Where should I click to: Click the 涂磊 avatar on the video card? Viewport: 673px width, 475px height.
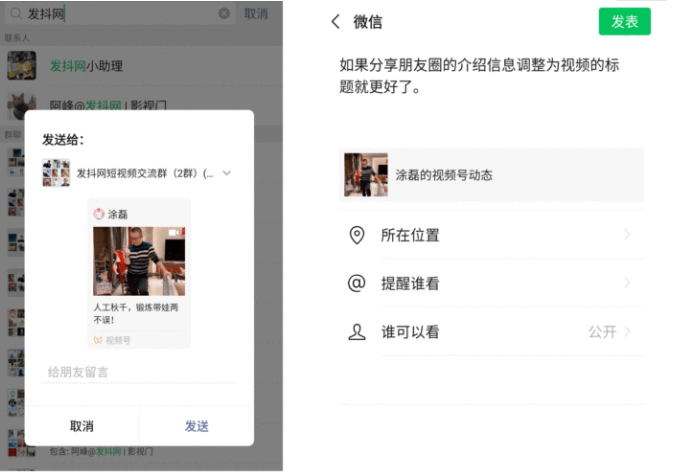(99, 214)
